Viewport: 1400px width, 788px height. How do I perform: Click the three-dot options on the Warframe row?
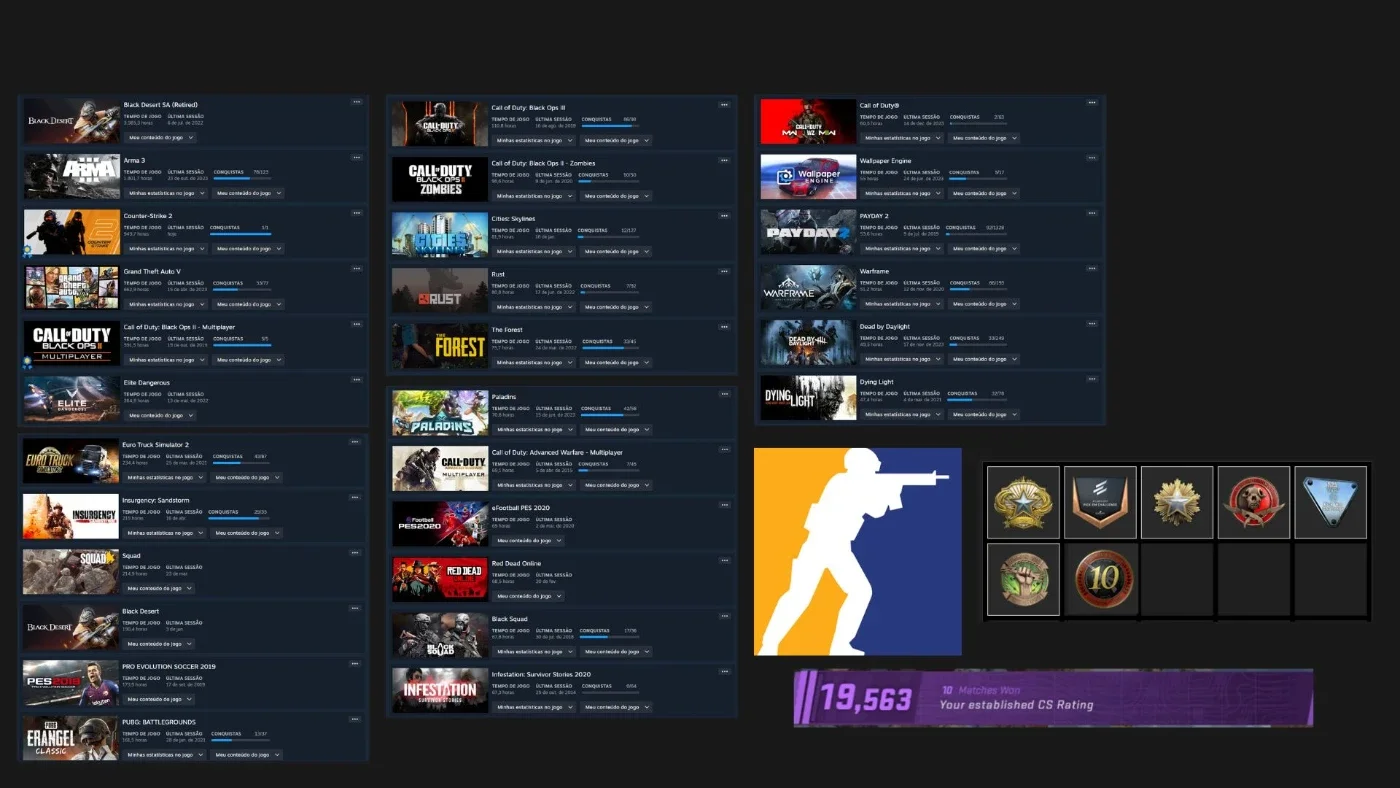[x=1092, y=269]
